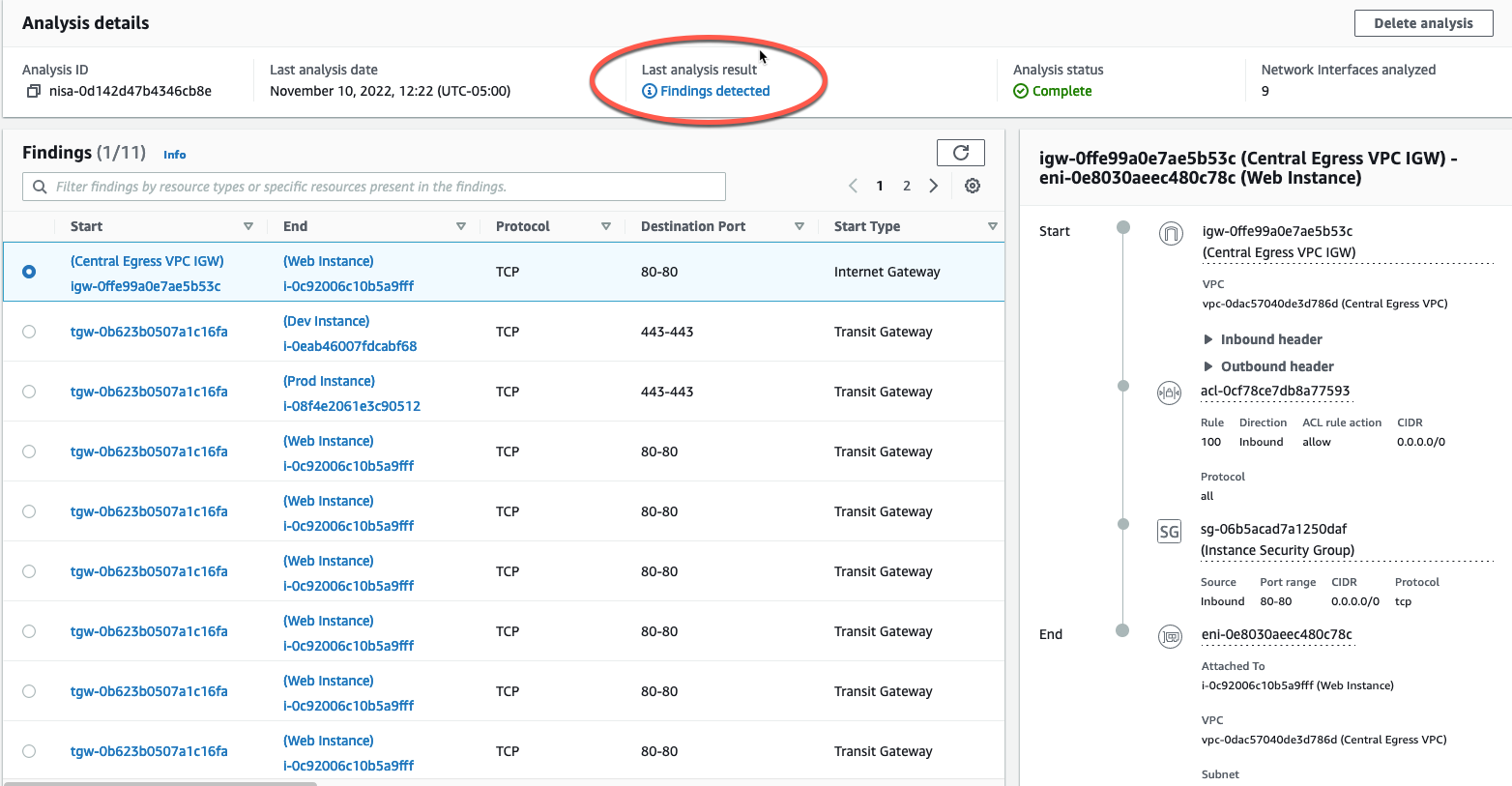Open the findings table settings gear

[973, 185]
